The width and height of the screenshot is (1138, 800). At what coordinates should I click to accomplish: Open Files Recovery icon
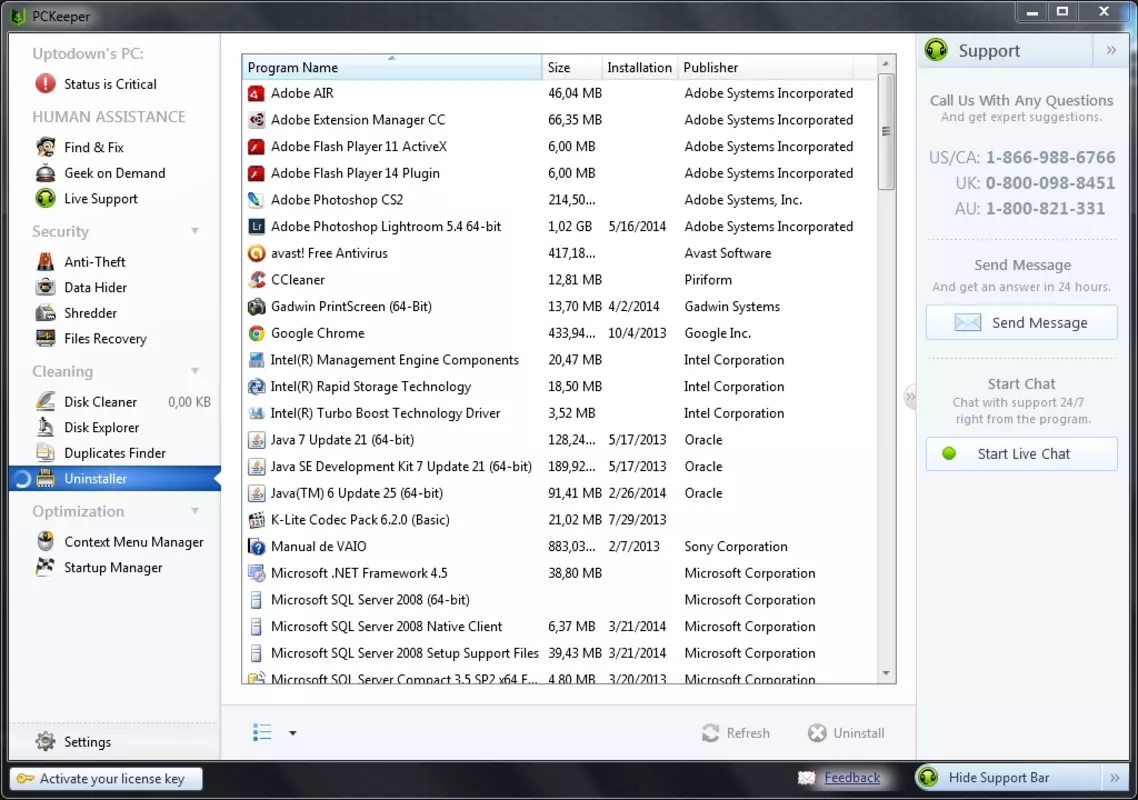point(46,338)
